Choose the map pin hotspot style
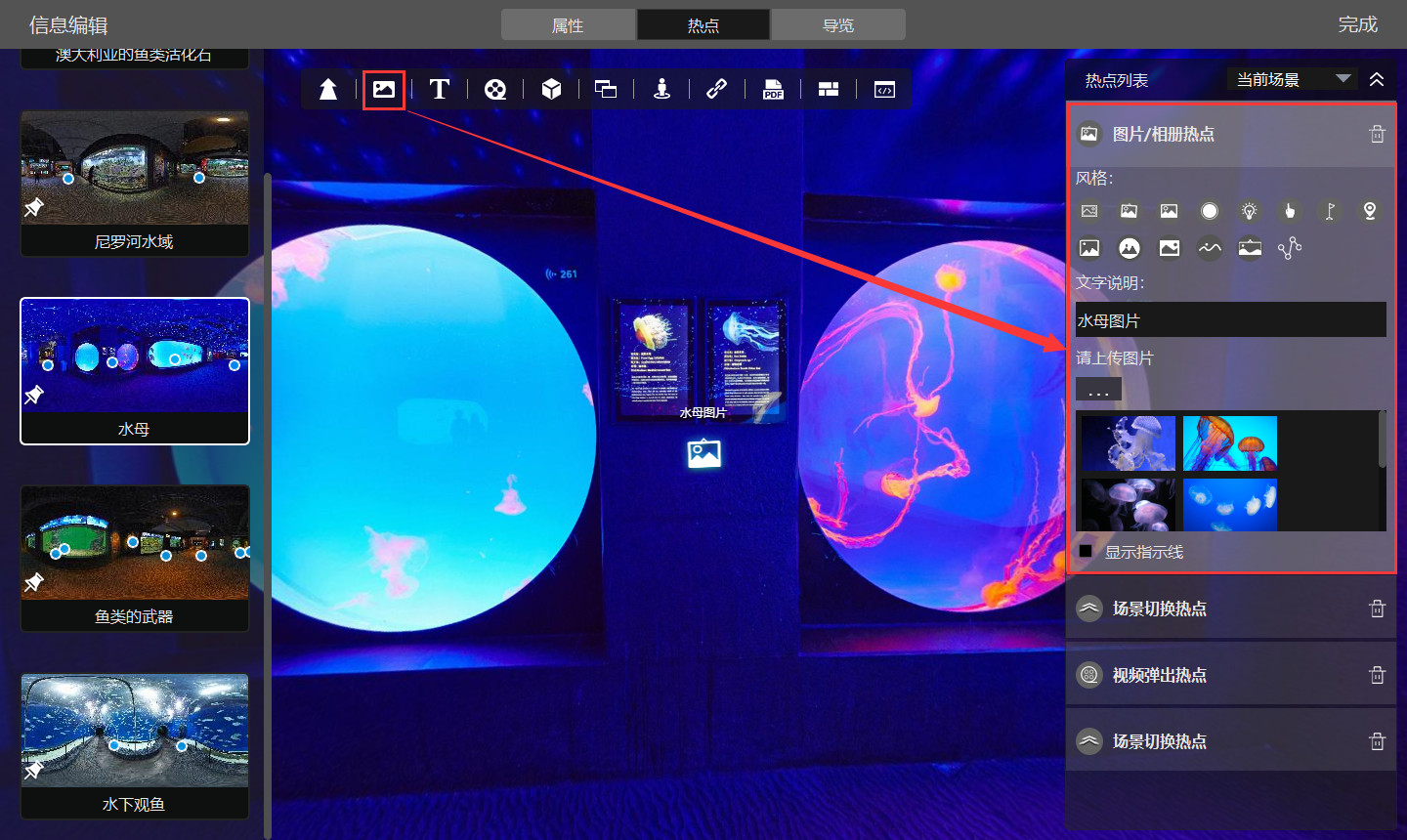Image resolution: width=1407 pixels, height=840 pixels. tap(1370, 211)
